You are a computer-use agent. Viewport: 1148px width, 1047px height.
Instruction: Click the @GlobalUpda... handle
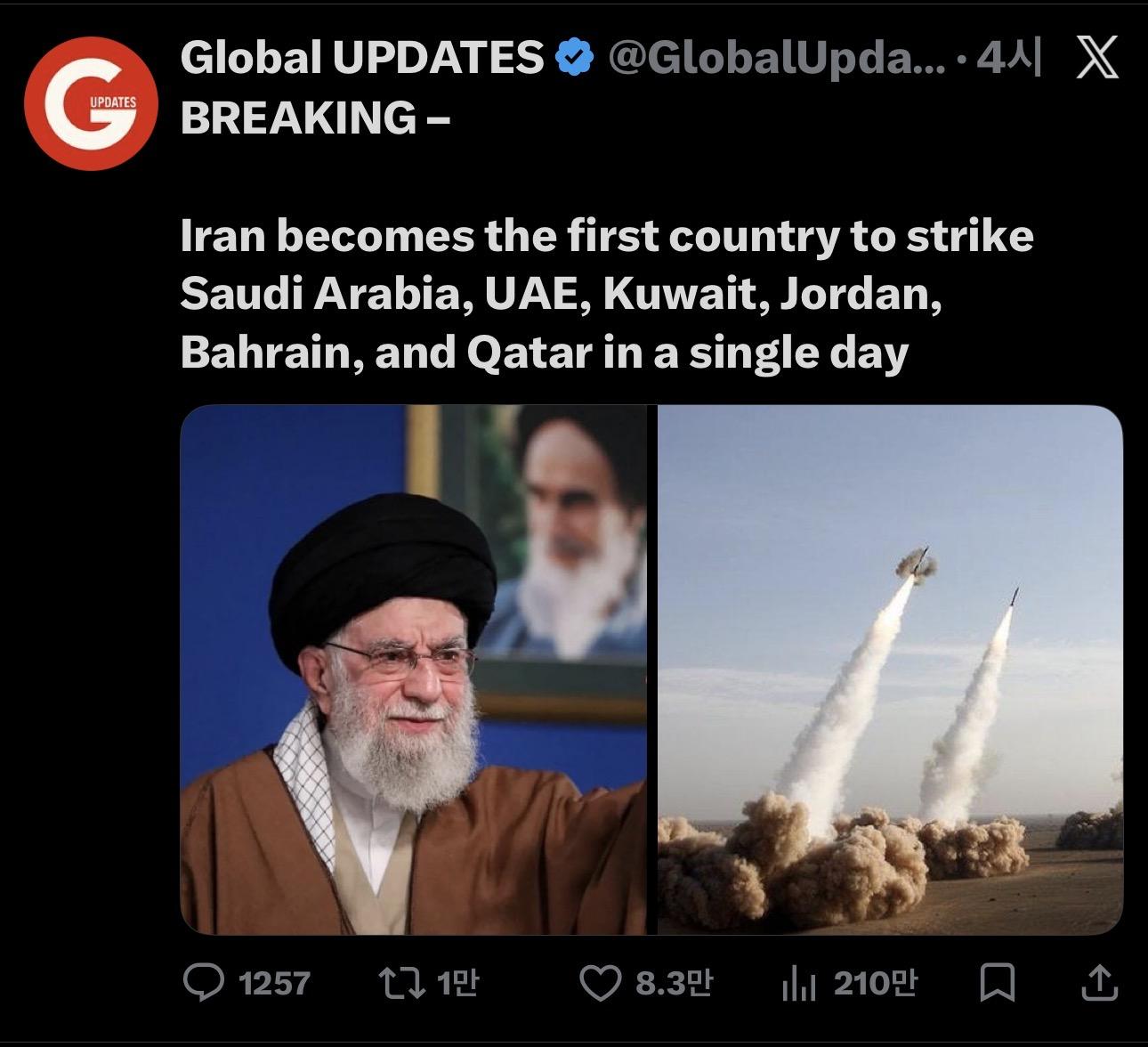(777, 60)
